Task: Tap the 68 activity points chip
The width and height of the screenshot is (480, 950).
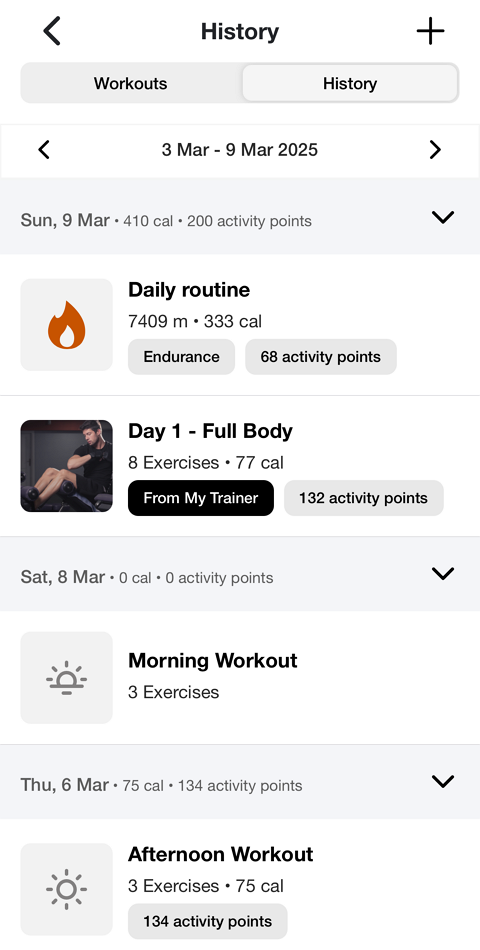Action: [x=321, y=357]
